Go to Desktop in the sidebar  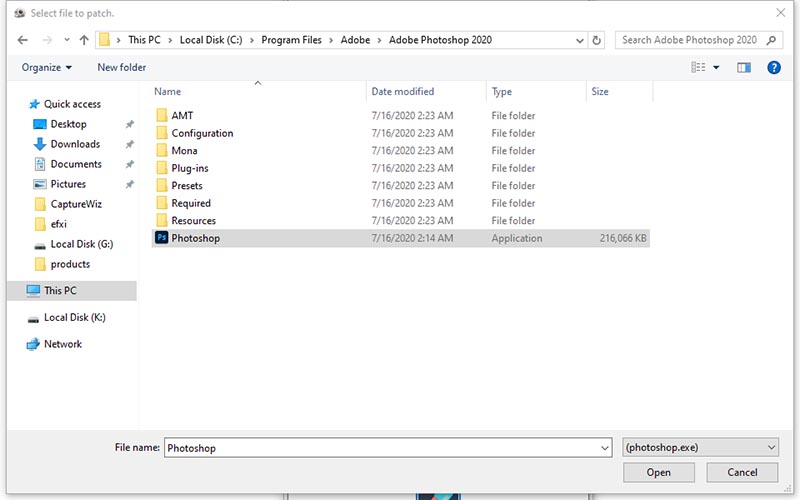[68, 124]
